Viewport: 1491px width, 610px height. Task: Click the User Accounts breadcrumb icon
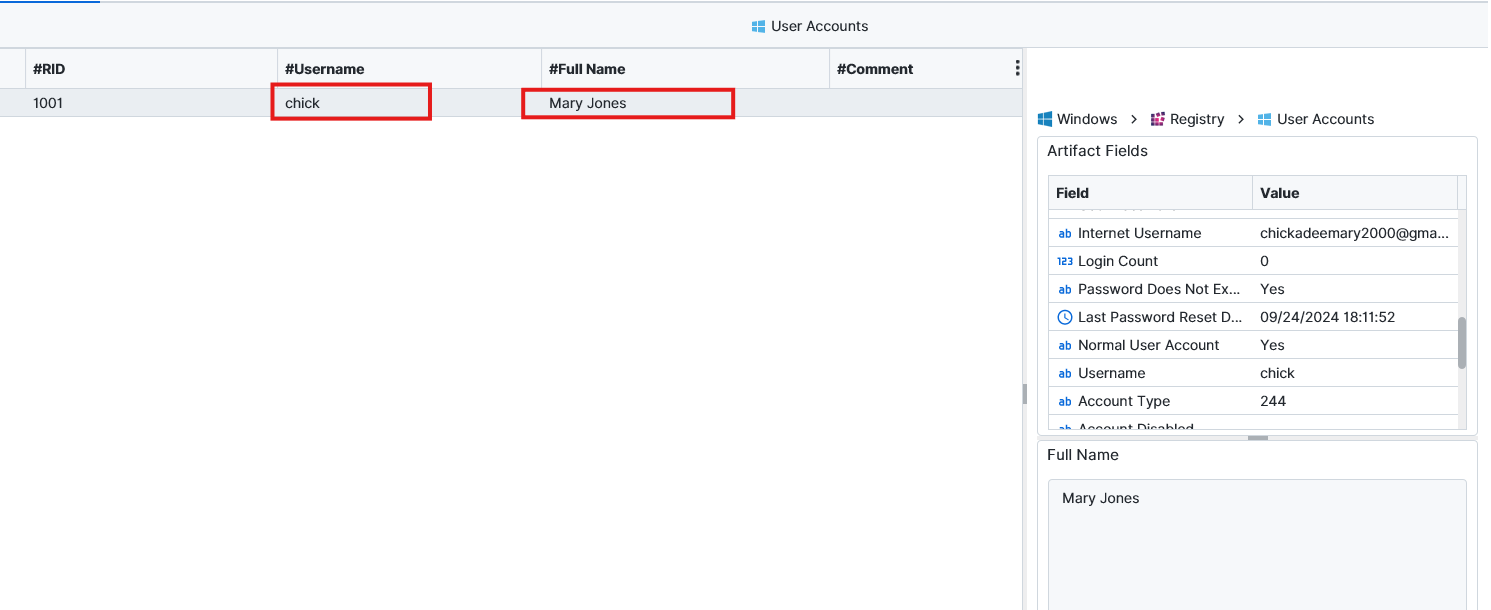1265,119
